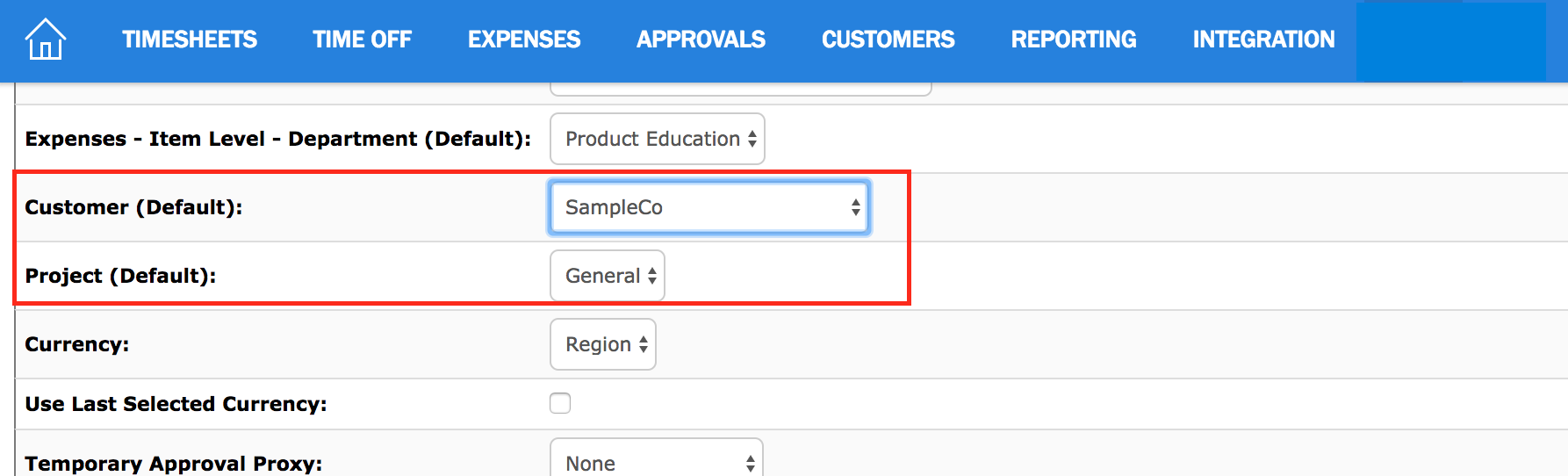Image resolution: width=1568 pixels, height=476 pixels.
Task: Click the Customer (Default) label
Action: pos(133,207)
